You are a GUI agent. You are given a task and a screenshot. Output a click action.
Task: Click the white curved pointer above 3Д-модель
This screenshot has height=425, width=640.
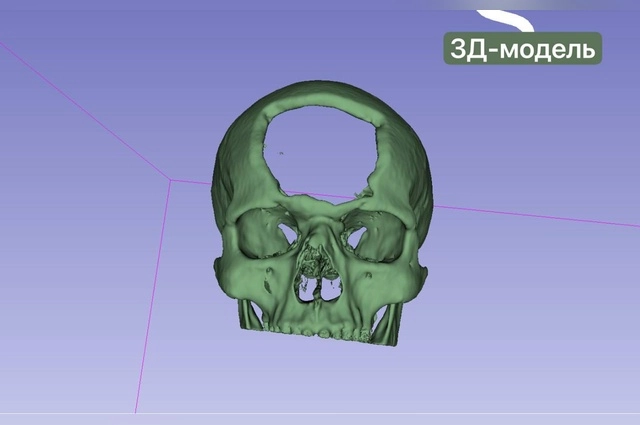[506, 18]
